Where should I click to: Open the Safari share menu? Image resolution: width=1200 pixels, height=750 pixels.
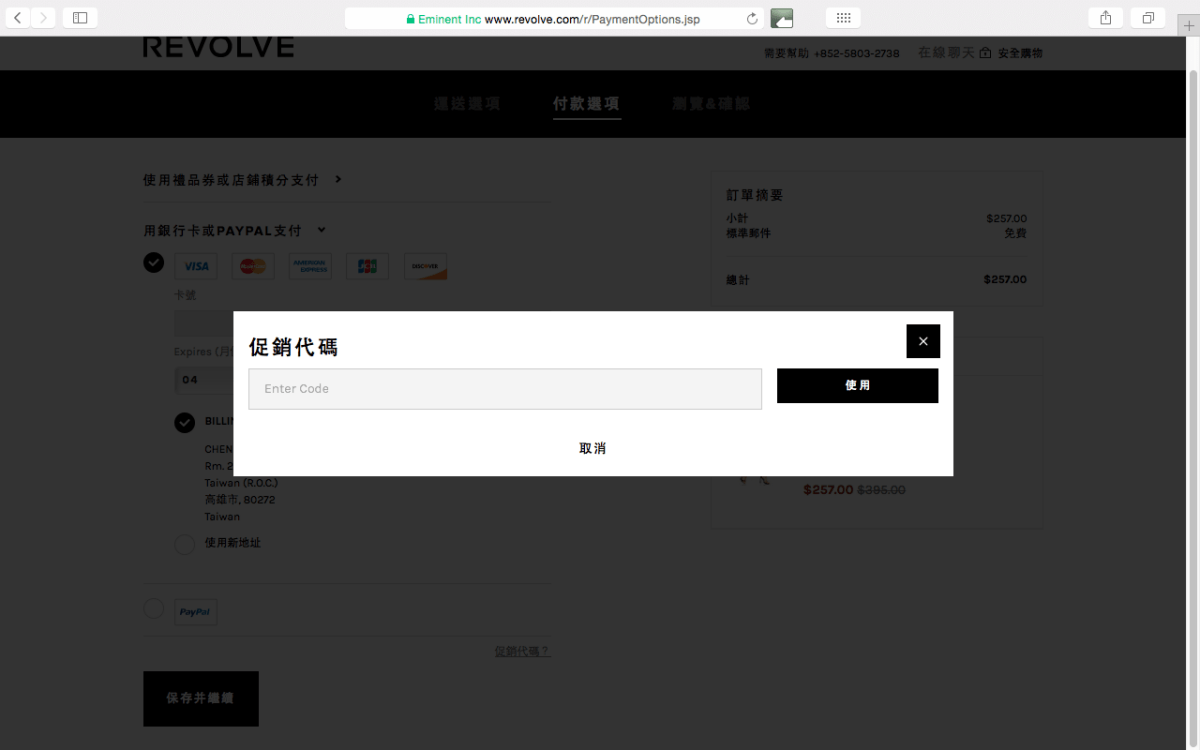[1105, 18]
